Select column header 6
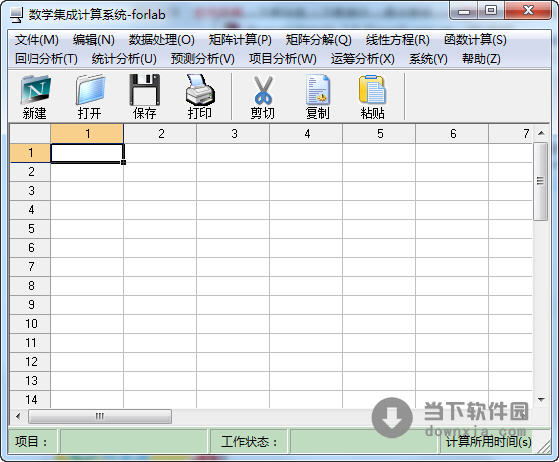This screenshot has width=559, height=462. click(x=452, y=134)
